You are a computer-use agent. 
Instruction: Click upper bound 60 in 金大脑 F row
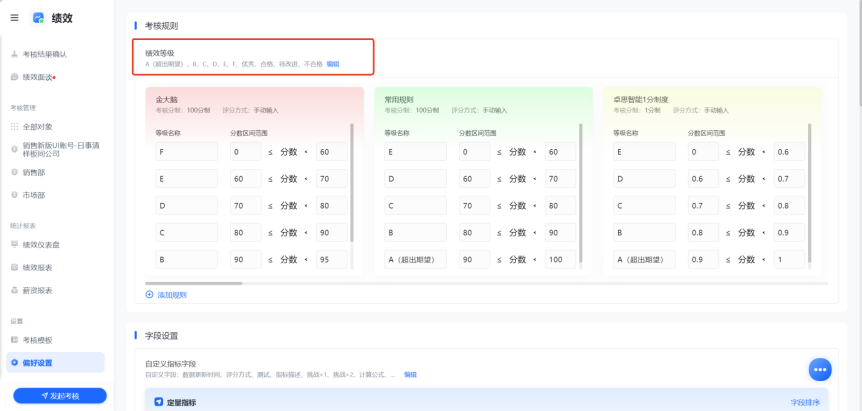pyautogui.click(x=331, y=152)
